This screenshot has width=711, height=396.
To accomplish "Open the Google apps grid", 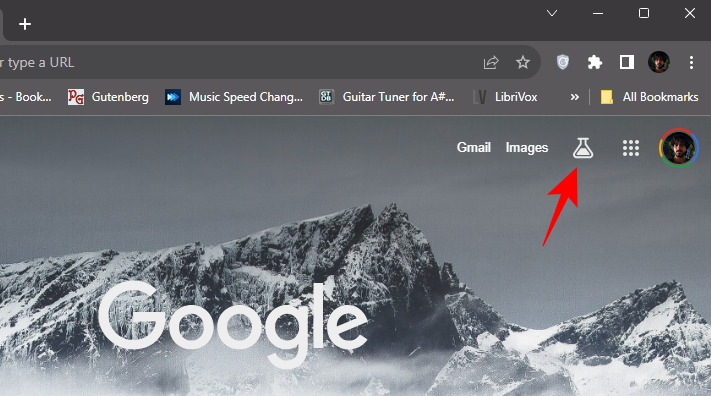I will point(631,148).
